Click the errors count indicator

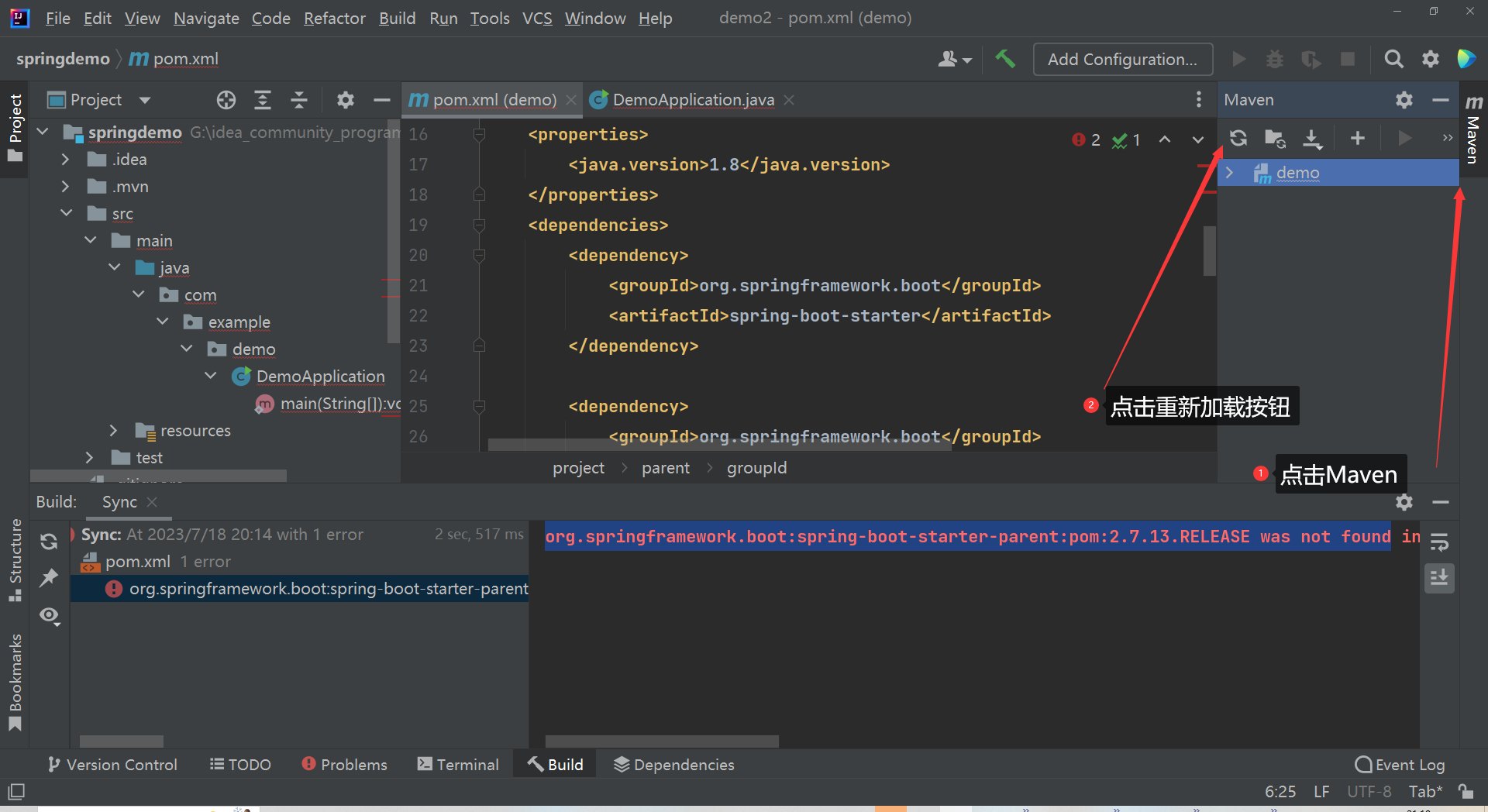[x=1087, y=140]
